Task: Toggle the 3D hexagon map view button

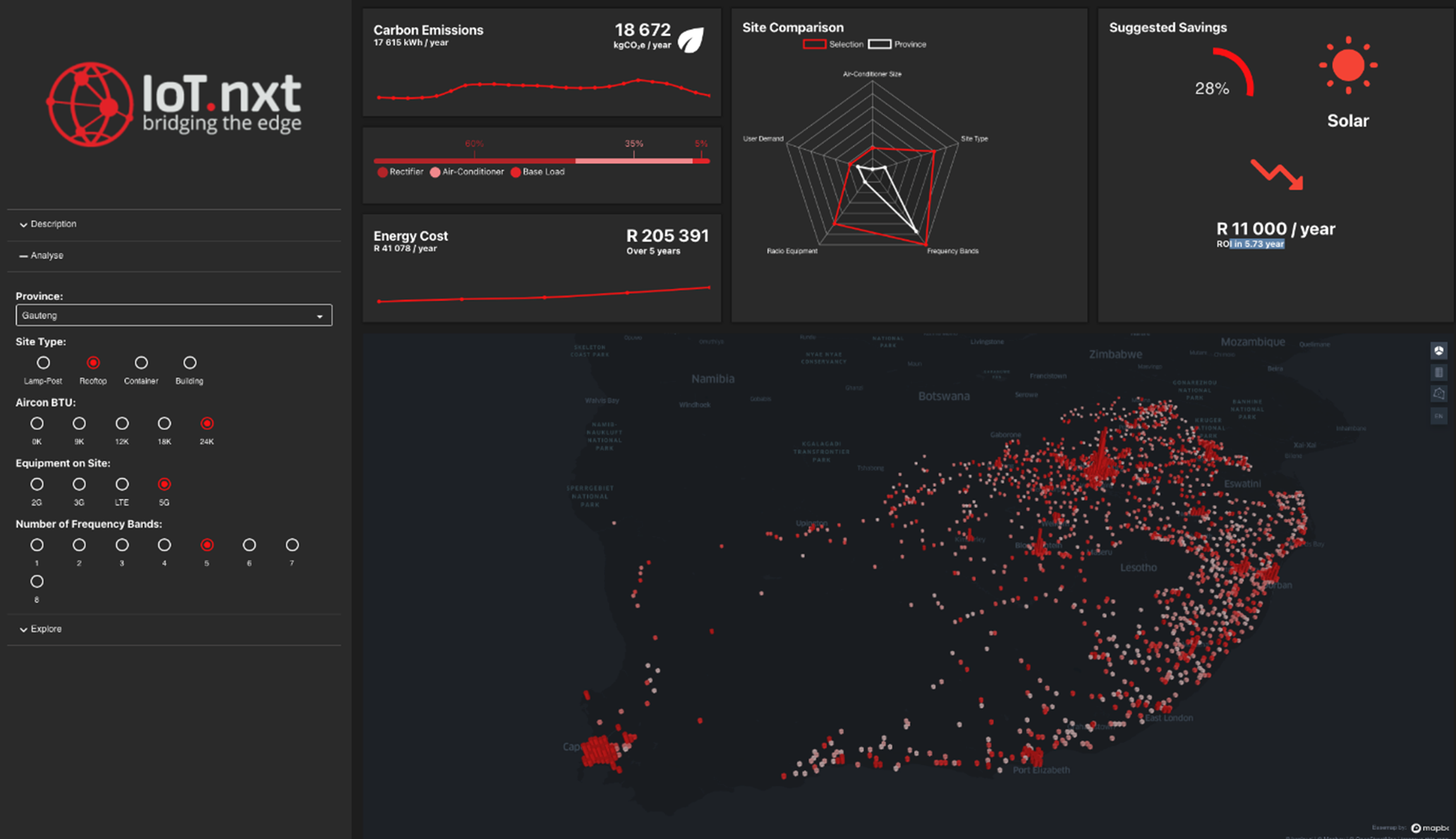Action: (1438, 350)
